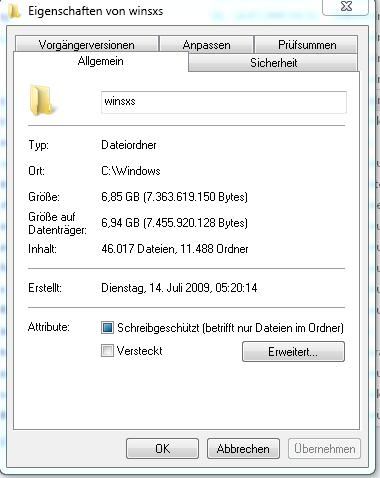Click the 46.017 Dateien content value
This screenshot has width=380, height=478.
175,249
